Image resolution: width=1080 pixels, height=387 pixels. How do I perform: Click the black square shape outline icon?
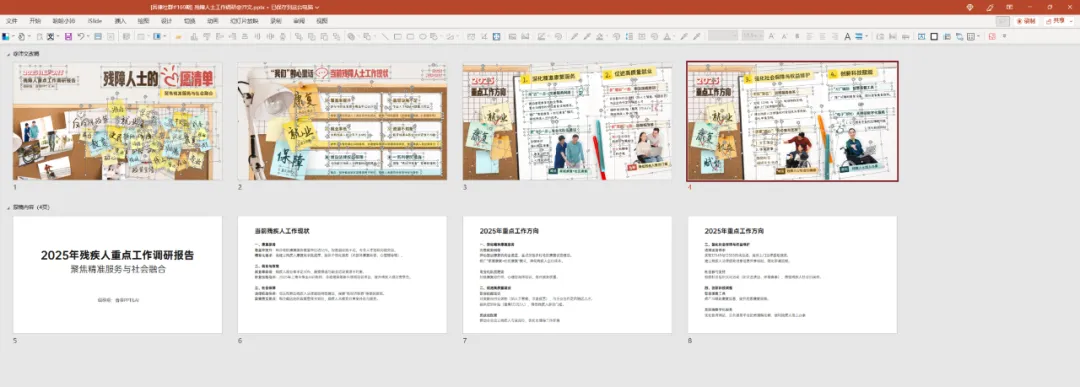tap(933, 36)
